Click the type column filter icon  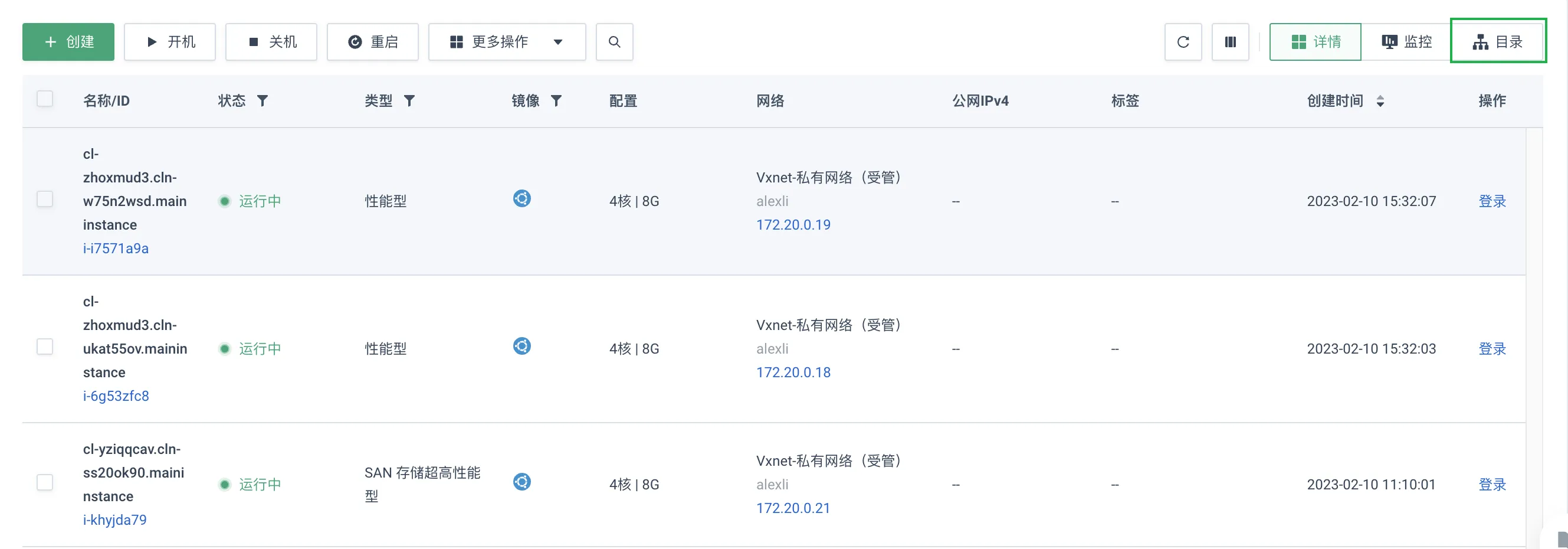tap(409, 100)
